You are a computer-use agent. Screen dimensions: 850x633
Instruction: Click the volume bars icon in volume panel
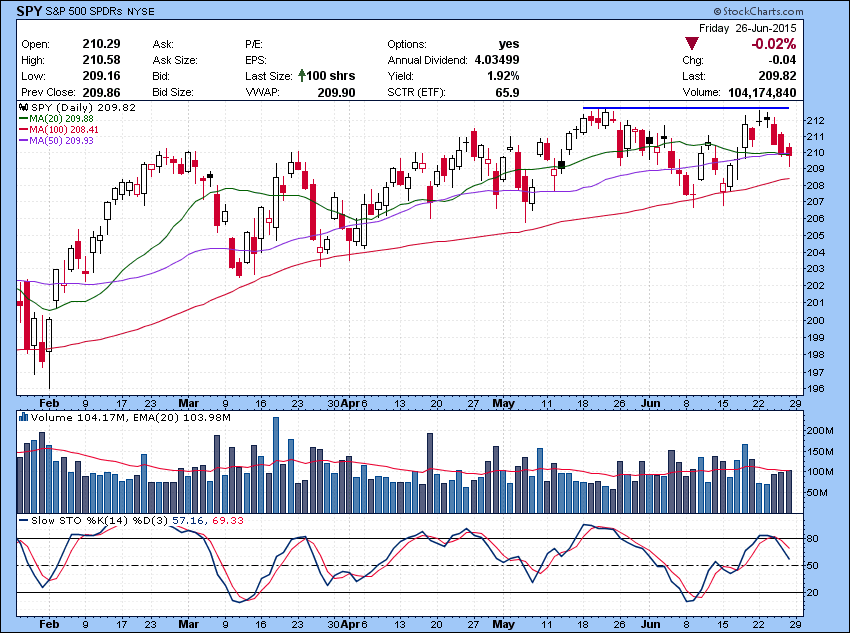click(x=24, y=417)
